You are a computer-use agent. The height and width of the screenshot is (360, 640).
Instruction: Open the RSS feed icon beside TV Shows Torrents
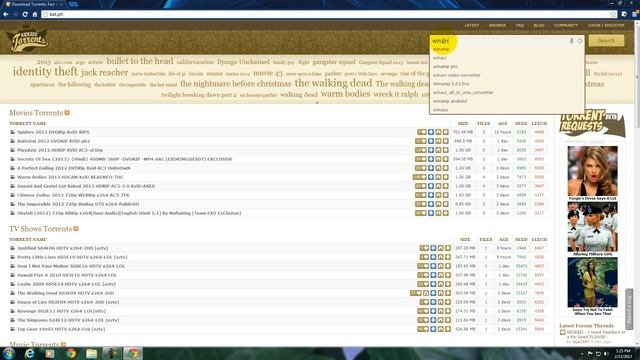coord(76,229)
